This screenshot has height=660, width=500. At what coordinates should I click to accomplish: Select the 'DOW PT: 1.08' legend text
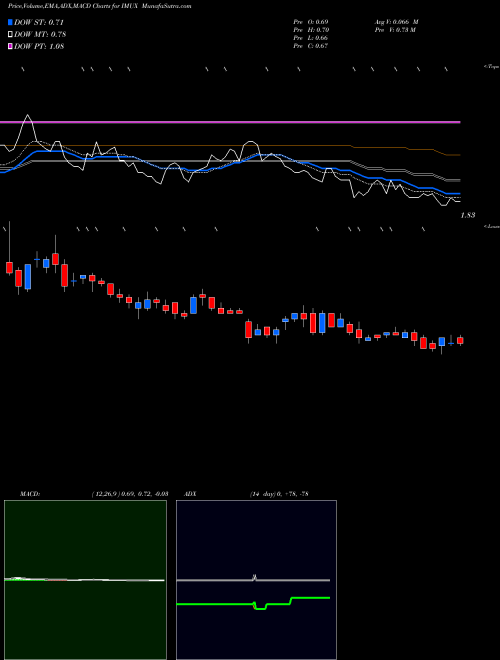tap(39, 46)
